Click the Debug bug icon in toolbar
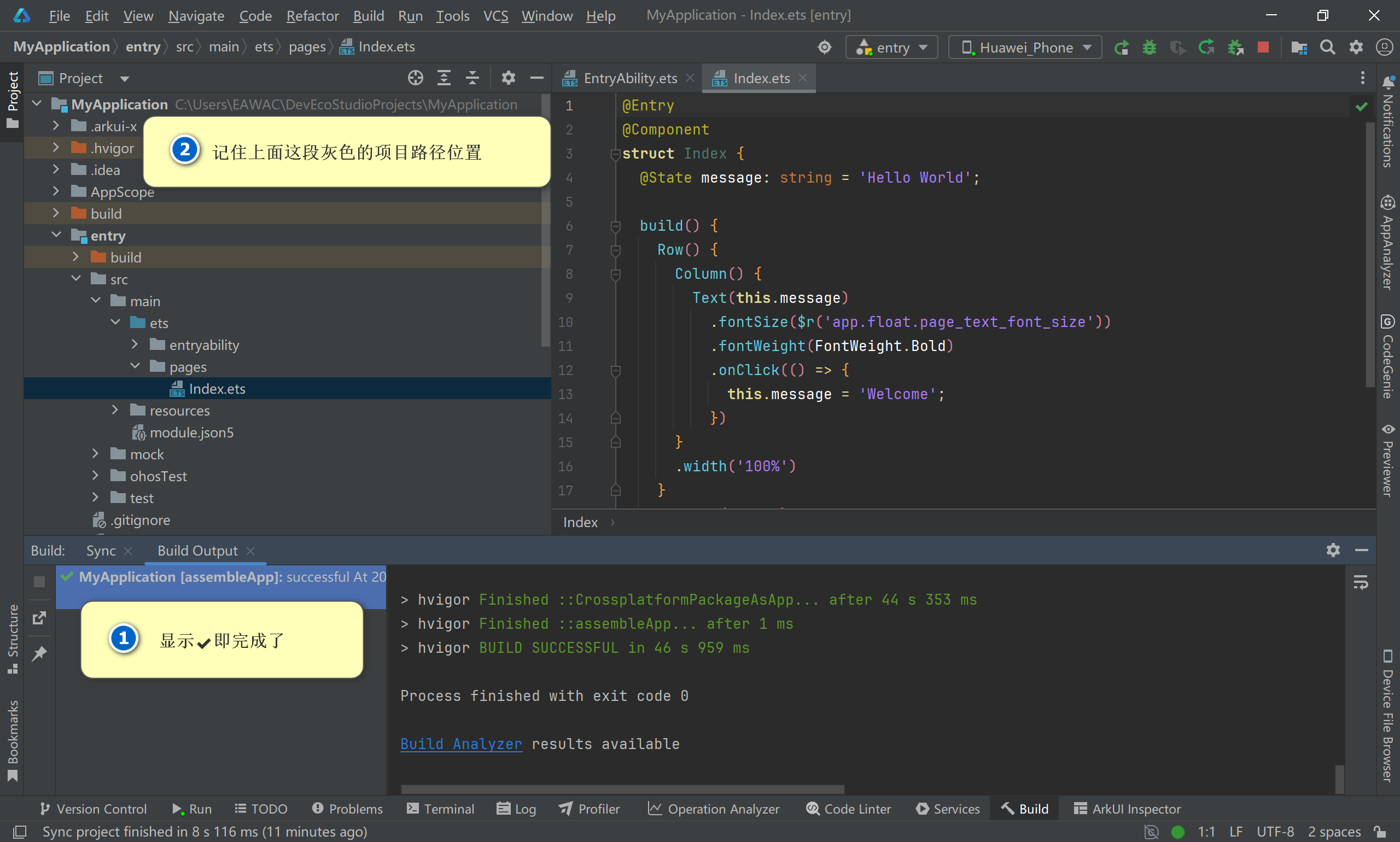 pos(1148,47)
